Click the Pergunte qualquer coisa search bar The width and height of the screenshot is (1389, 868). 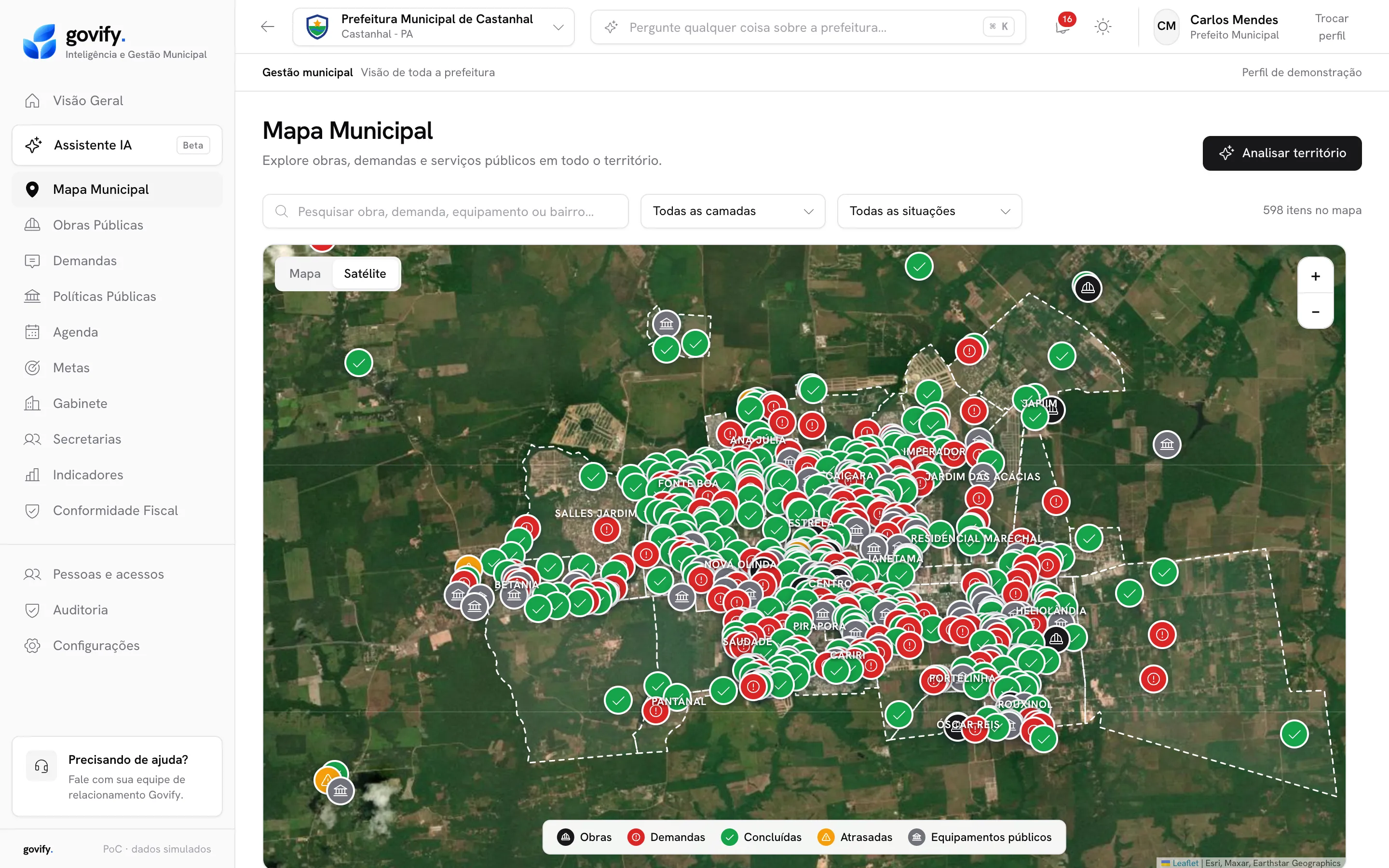pos(808,27)
